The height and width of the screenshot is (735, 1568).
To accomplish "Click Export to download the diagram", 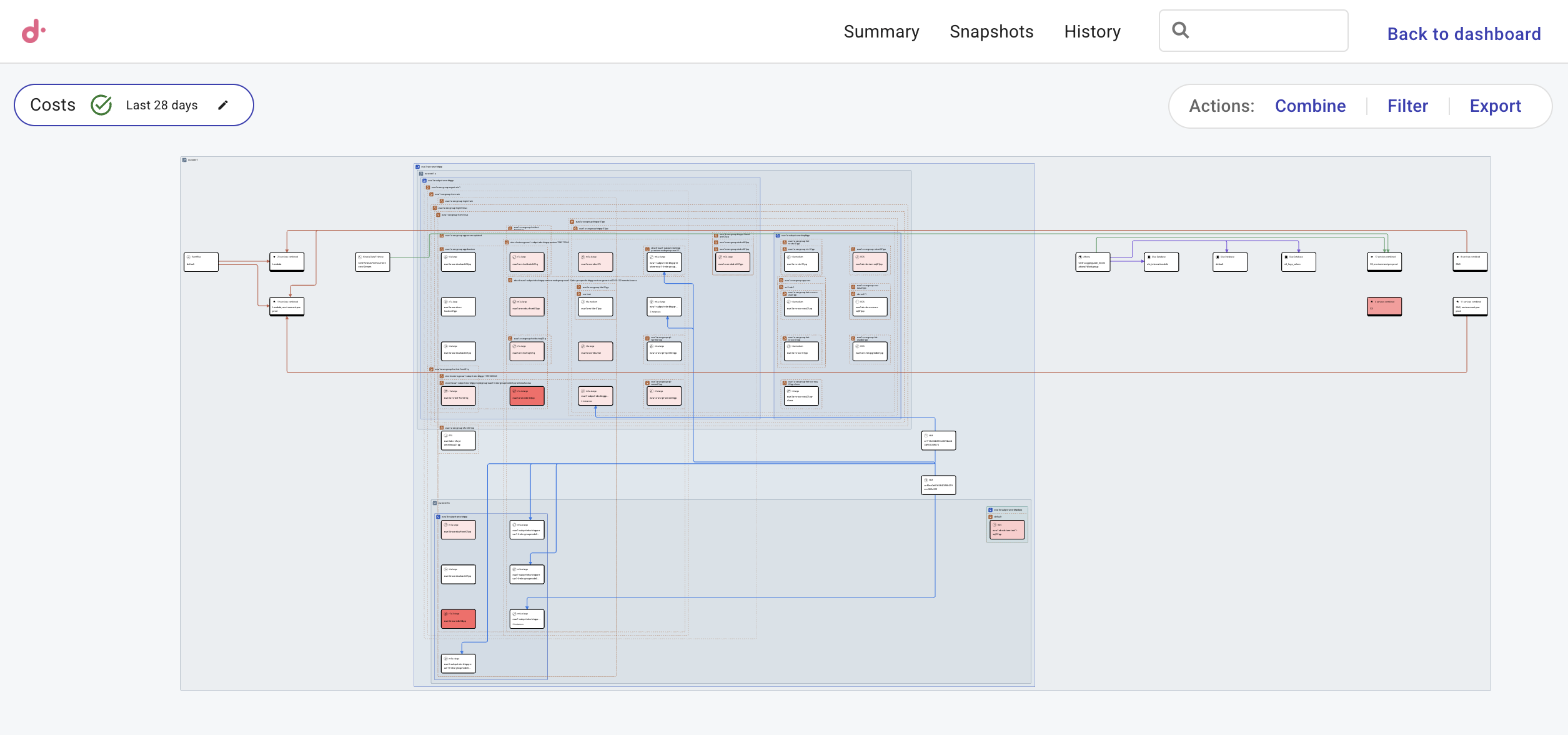I will point(1496,106).
